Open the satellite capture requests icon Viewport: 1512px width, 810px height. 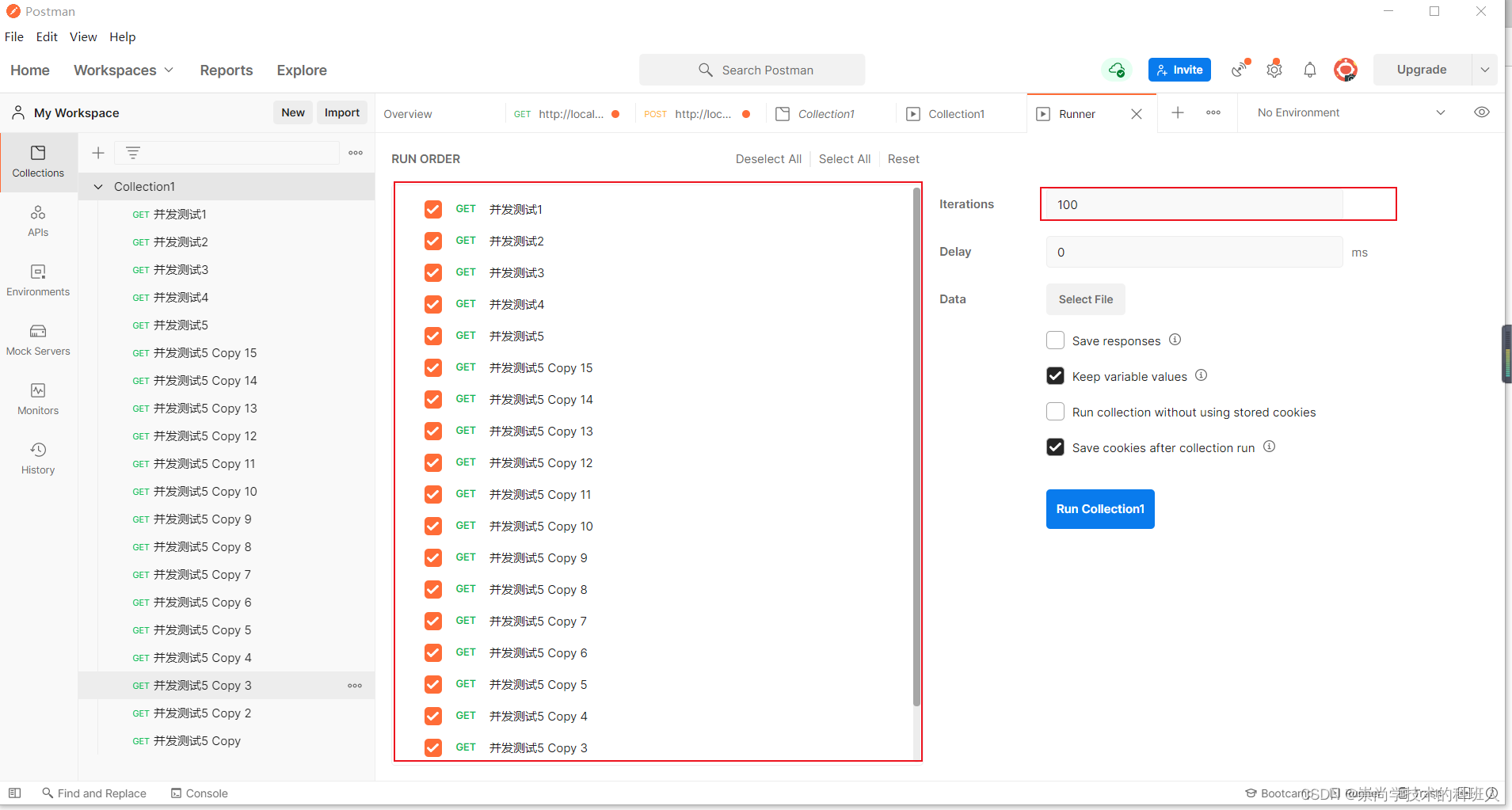tap(1240, 70)
